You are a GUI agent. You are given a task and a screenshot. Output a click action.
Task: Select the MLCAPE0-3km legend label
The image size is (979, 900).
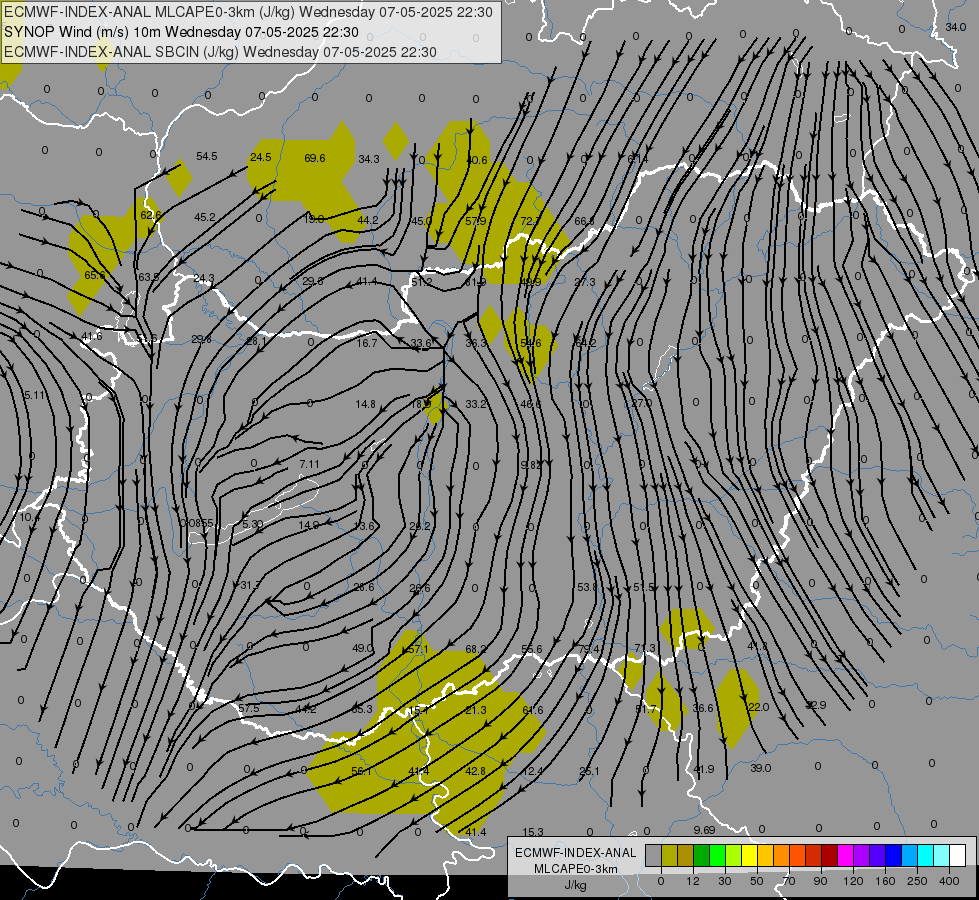pos(575,869)
